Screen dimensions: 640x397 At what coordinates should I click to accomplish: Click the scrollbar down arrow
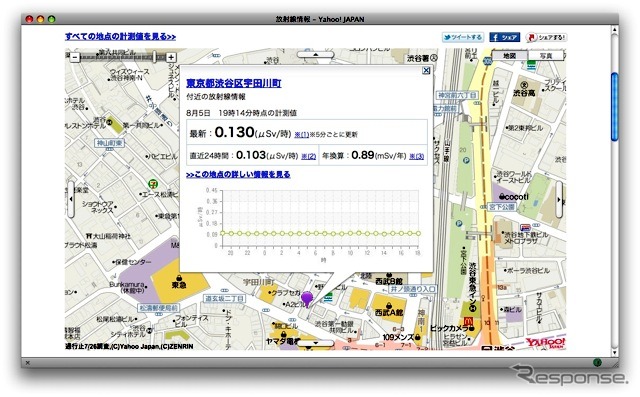[x=615, y=353]
